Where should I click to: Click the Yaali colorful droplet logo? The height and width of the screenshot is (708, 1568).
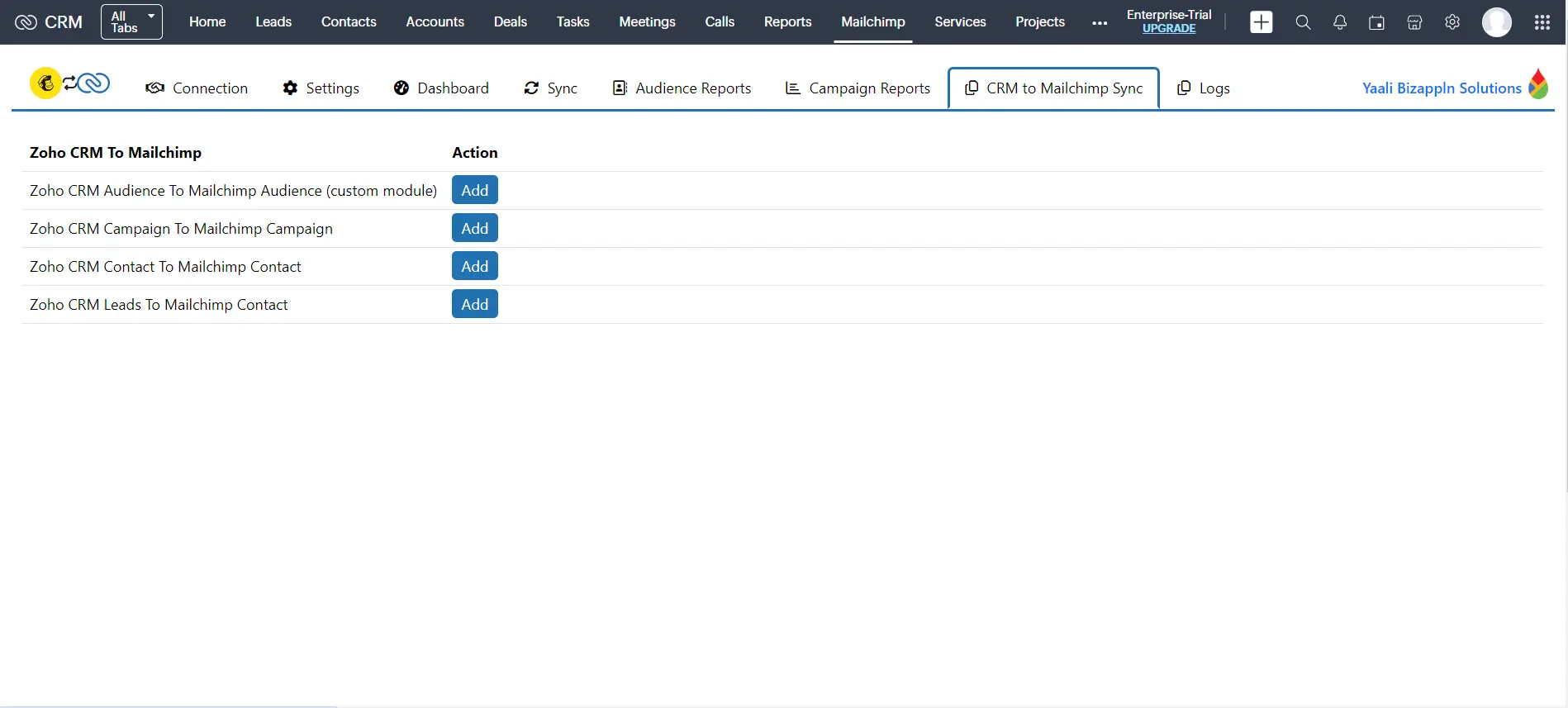[x=1538, y=83]
